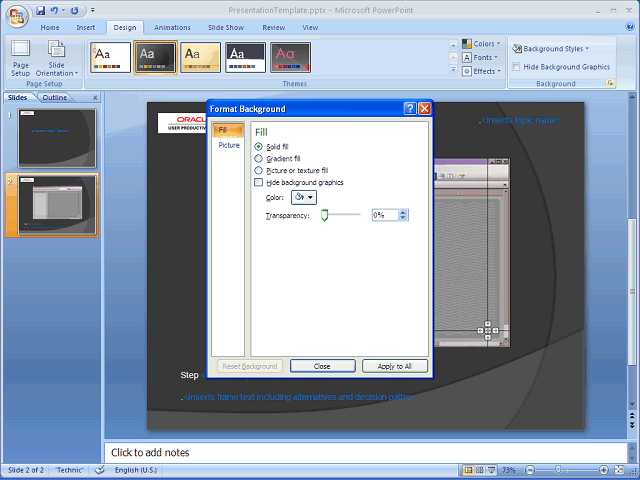Zoom out with the minus button

click(530, 470)
